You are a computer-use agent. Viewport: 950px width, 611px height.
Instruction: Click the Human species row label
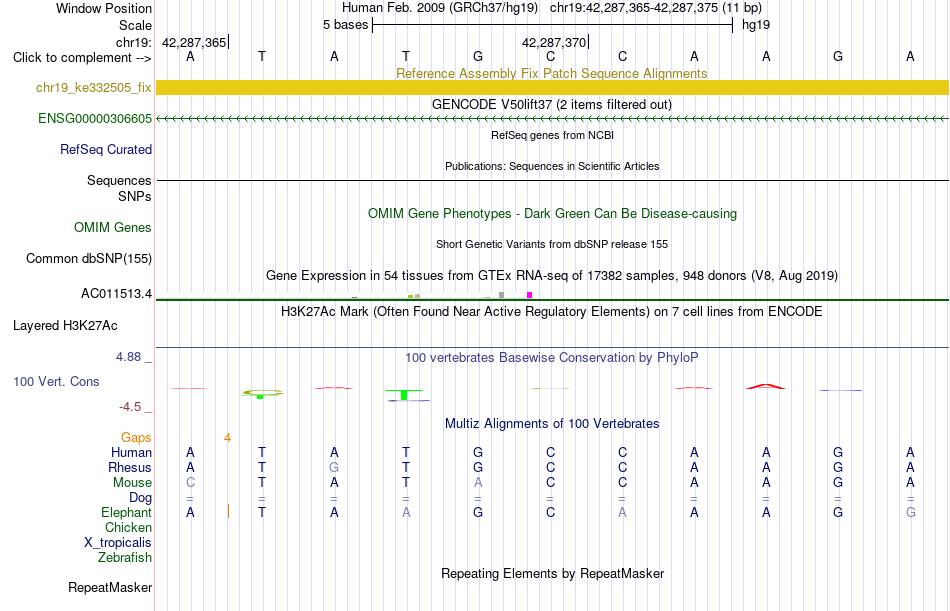click(131, 452)
